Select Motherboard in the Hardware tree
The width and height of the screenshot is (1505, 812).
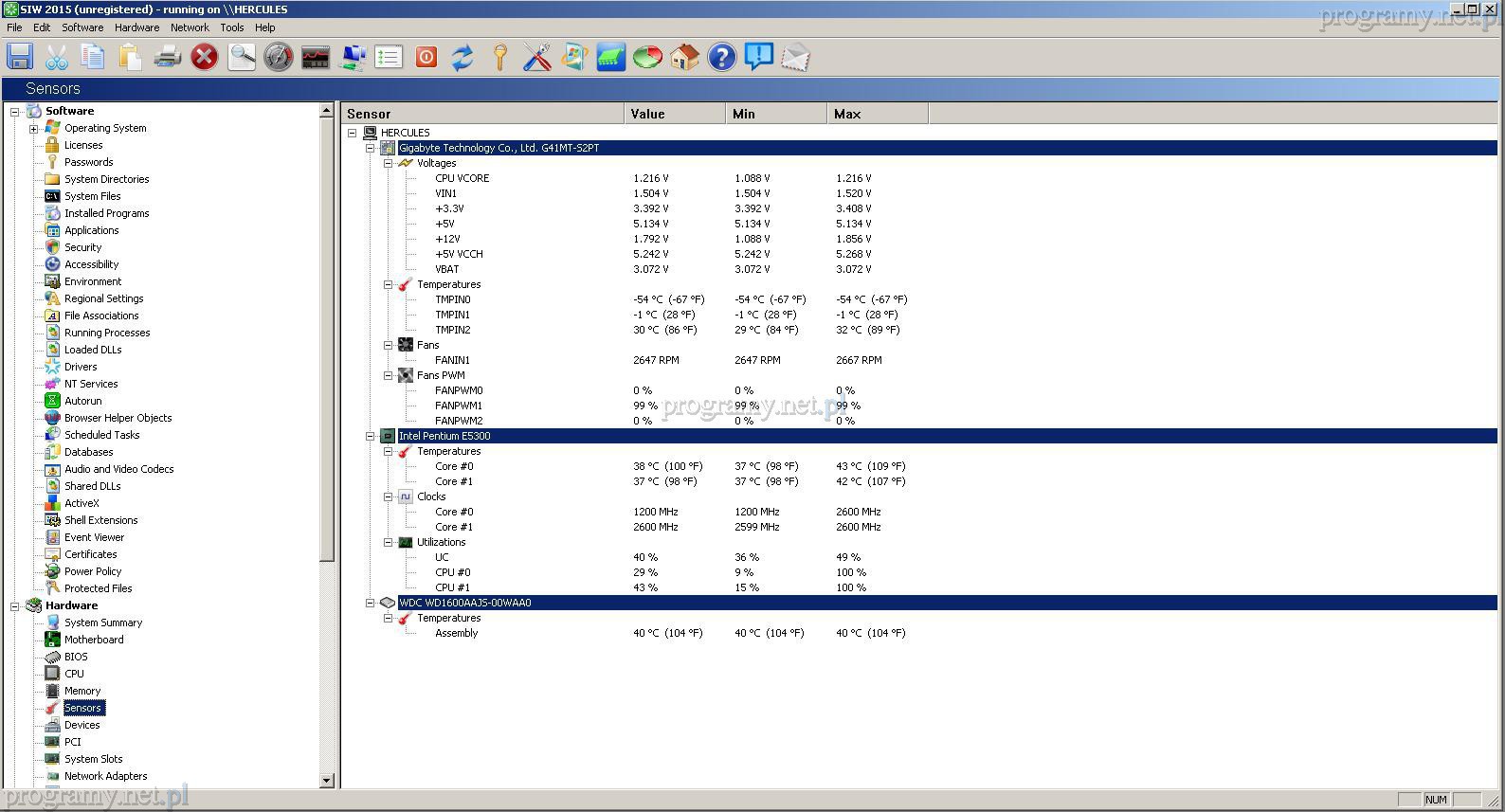click(94, 640)
